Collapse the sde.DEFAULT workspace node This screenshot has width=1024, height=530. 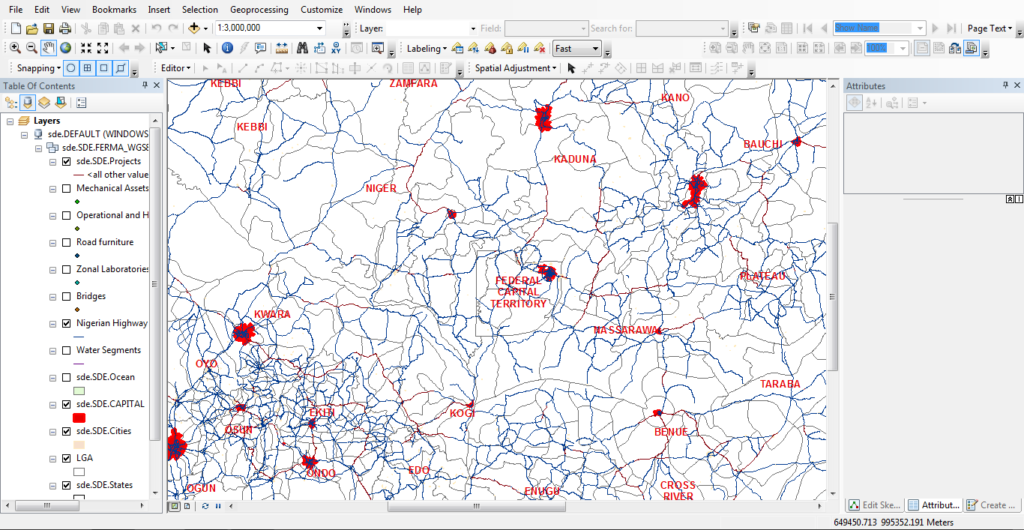24,134
